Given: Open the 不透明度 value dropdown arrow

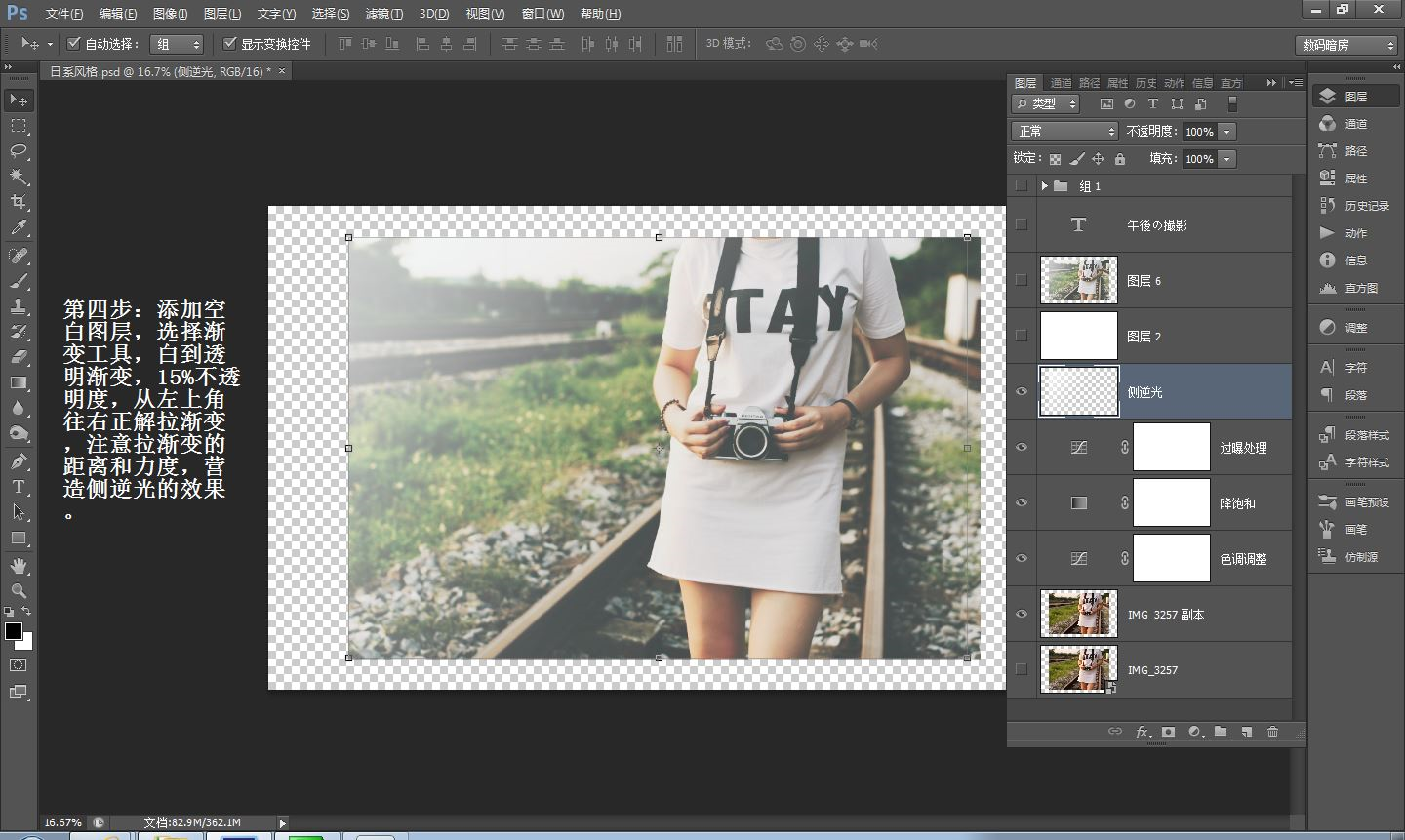Looking at the screenshot, I should [x=1227, y=131].
